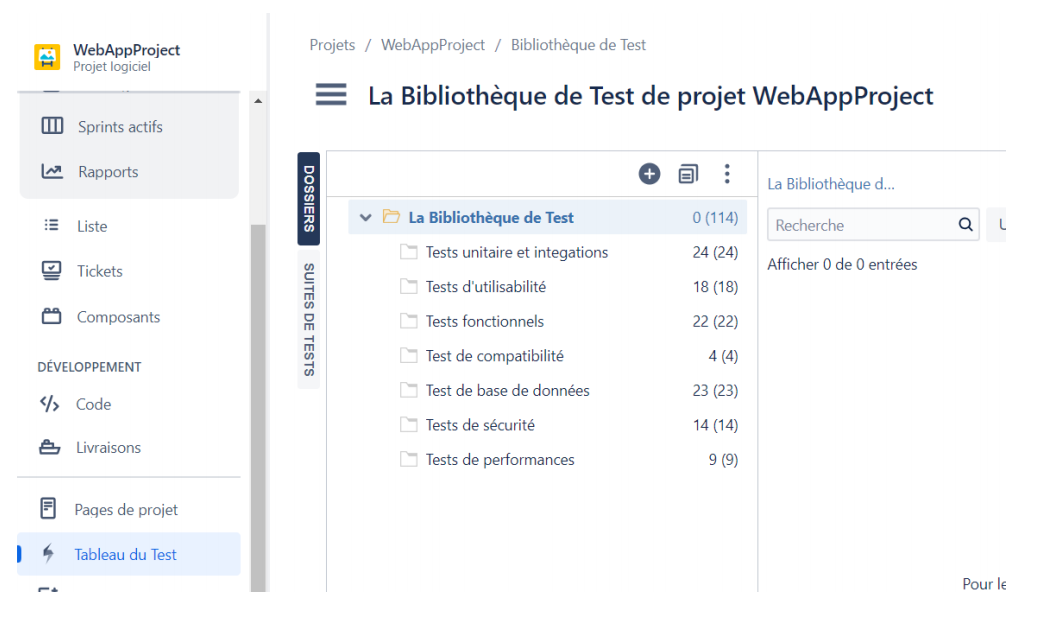Select Tests fonctionnels folder
The image size is (1059, 625).
tap(484, 321)
